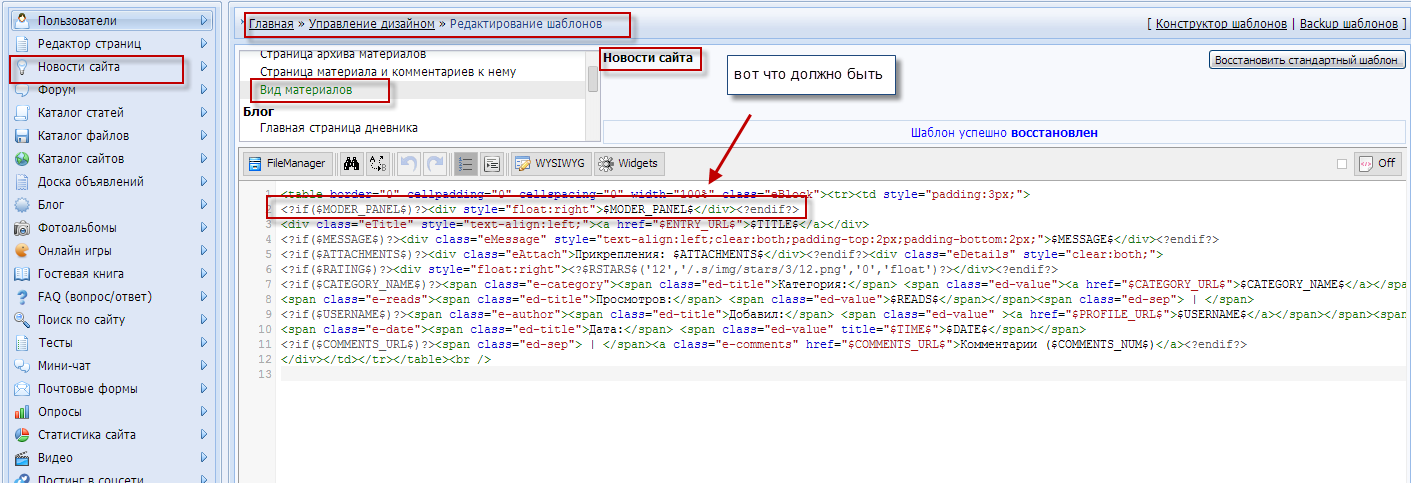Open the Widgets panel

point(629,164)
